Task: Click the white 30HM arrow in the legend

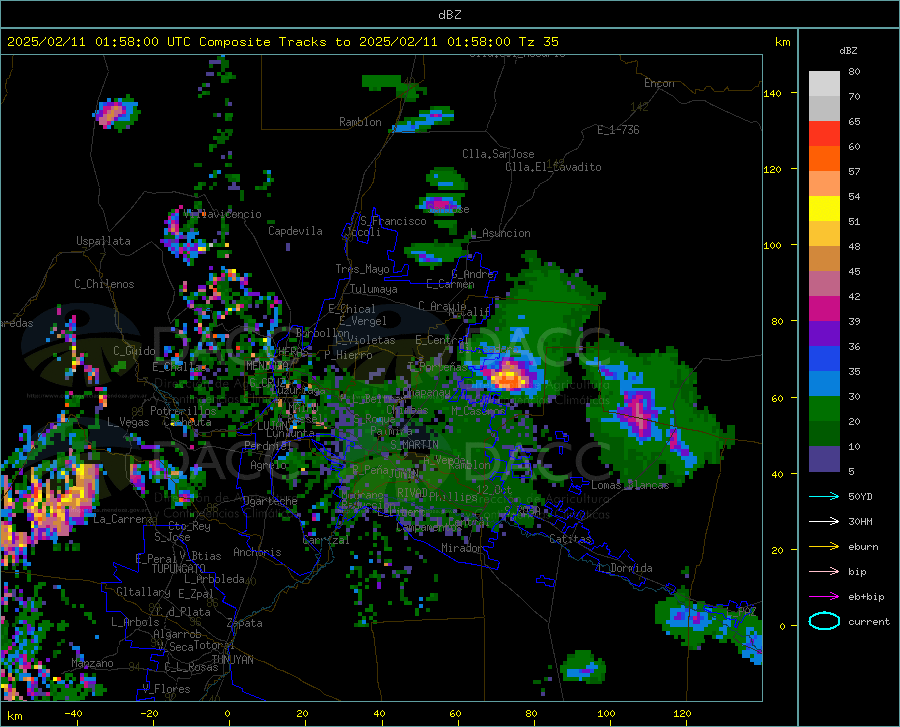Action: [824, 522]
